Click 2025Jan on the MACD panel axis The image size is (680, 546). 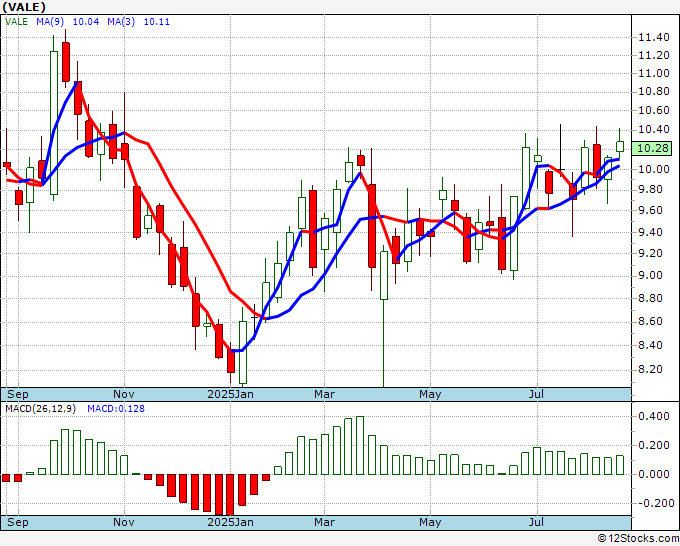230,522
